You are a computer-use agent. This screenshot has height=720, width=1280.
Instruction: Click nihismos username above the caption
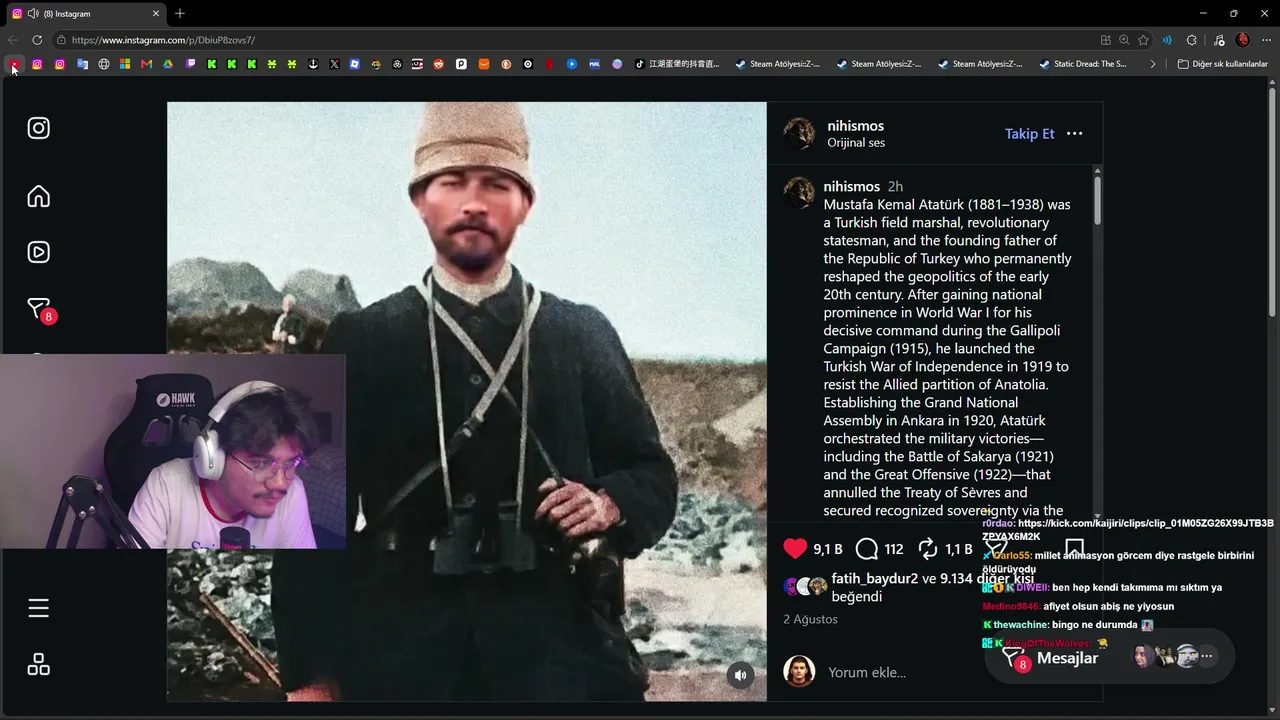click(x=851, y=187)
